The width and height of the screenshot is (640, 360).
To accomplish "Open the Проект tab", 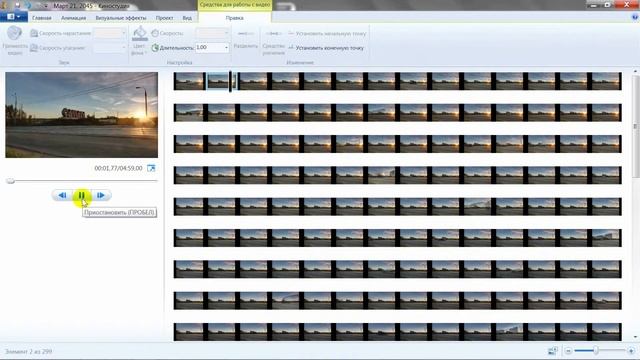I will click(164, 18).
